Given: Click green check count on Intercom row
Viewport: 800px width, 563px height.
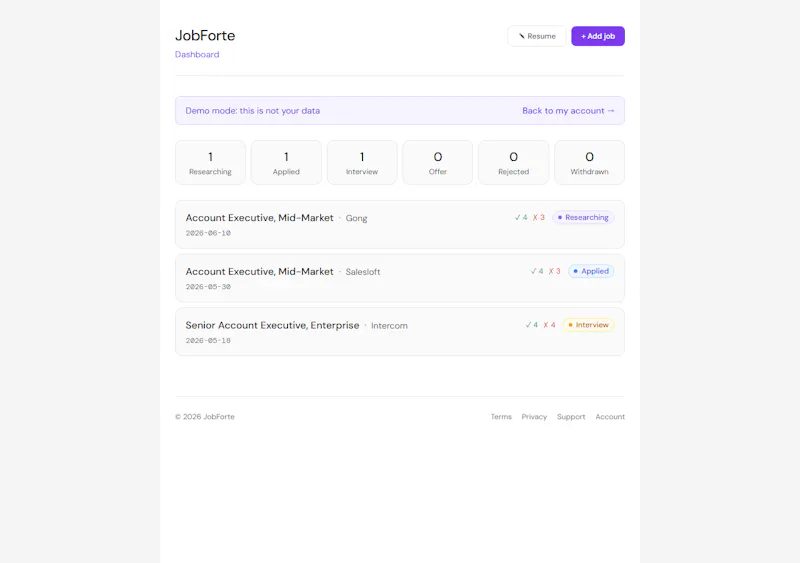Looking at the screenshot, I should [532, 325].
